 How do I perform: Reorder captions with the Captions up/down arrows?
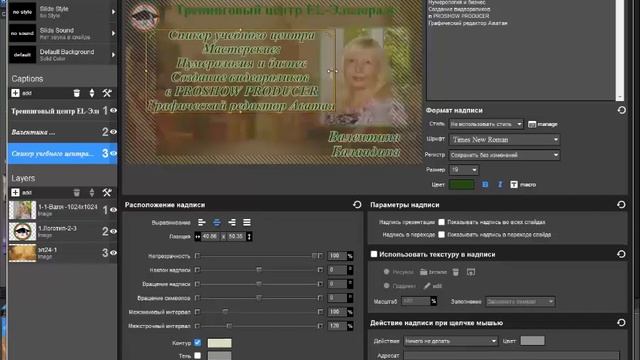(91, 93)
